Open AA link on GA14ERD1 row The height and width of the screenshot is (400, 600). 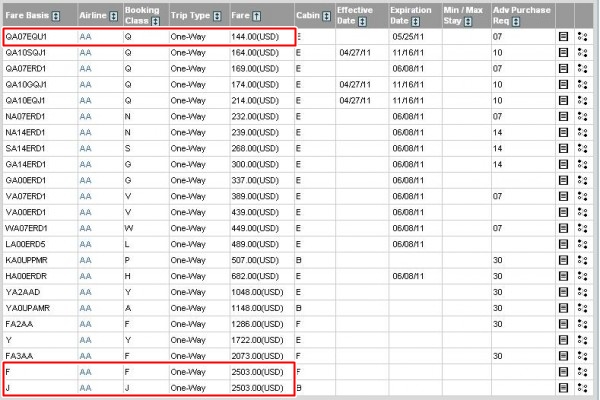coord(86,164)
